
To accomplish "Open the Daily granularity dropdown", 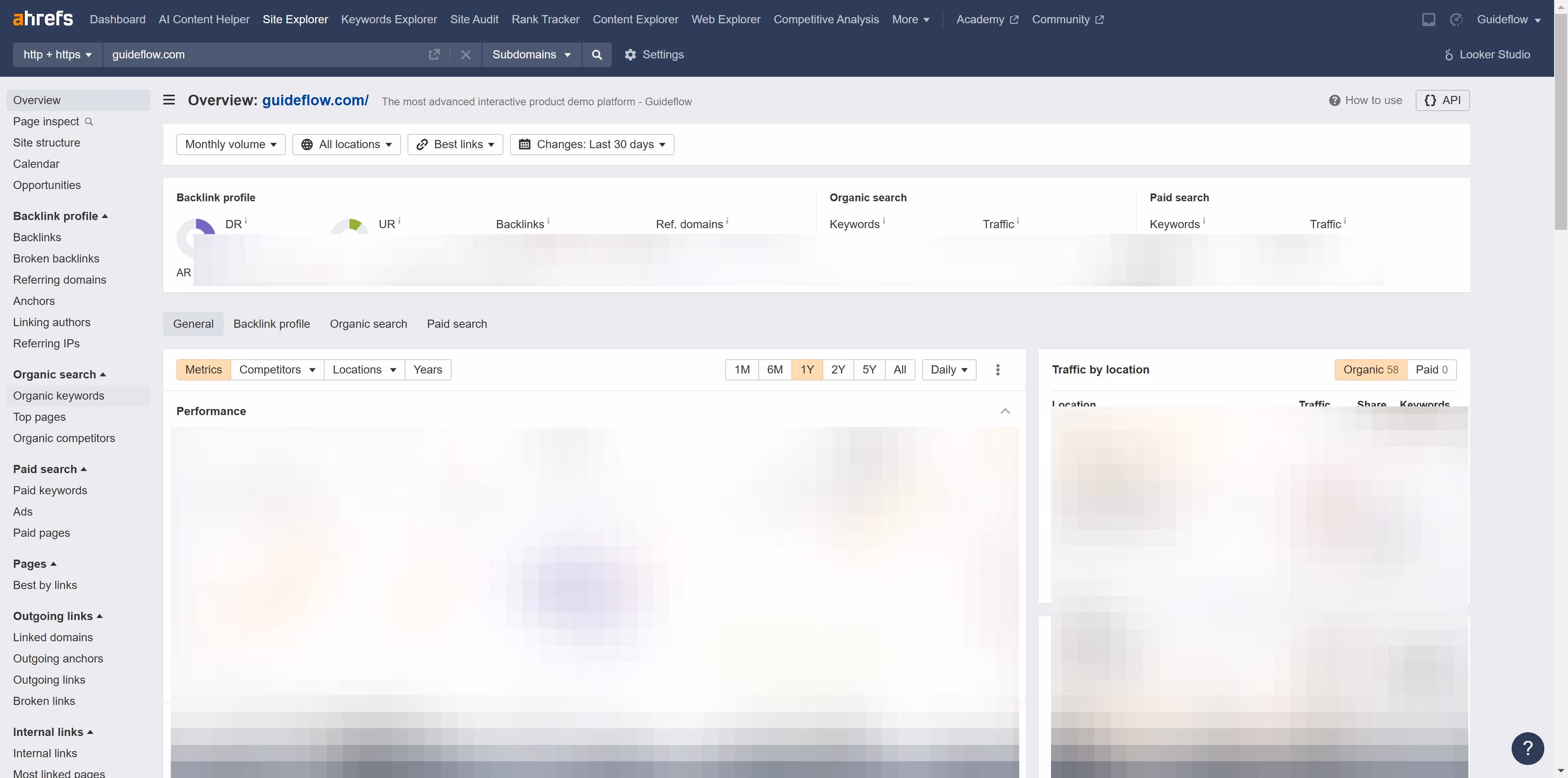I will (948, 369).
